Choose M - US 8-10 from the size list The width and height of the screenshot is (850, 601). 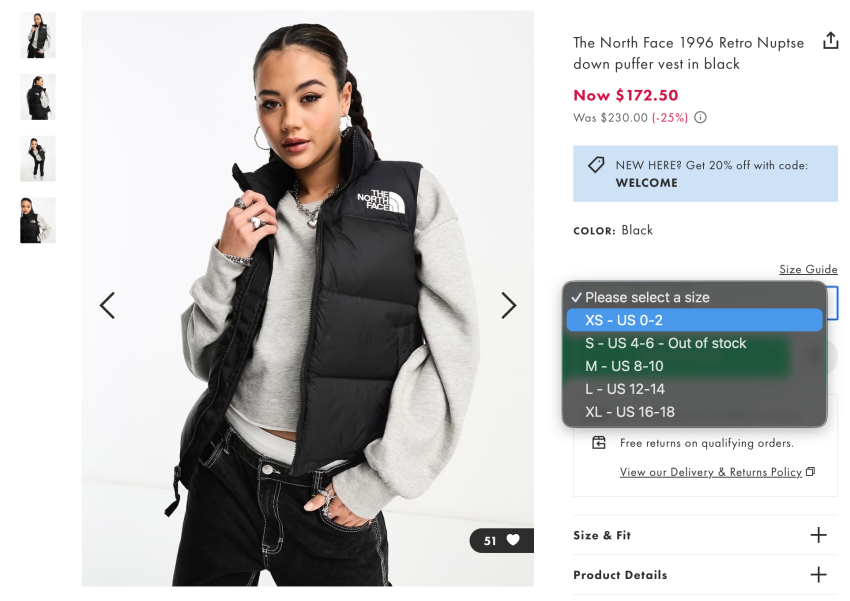coord(694,366)
